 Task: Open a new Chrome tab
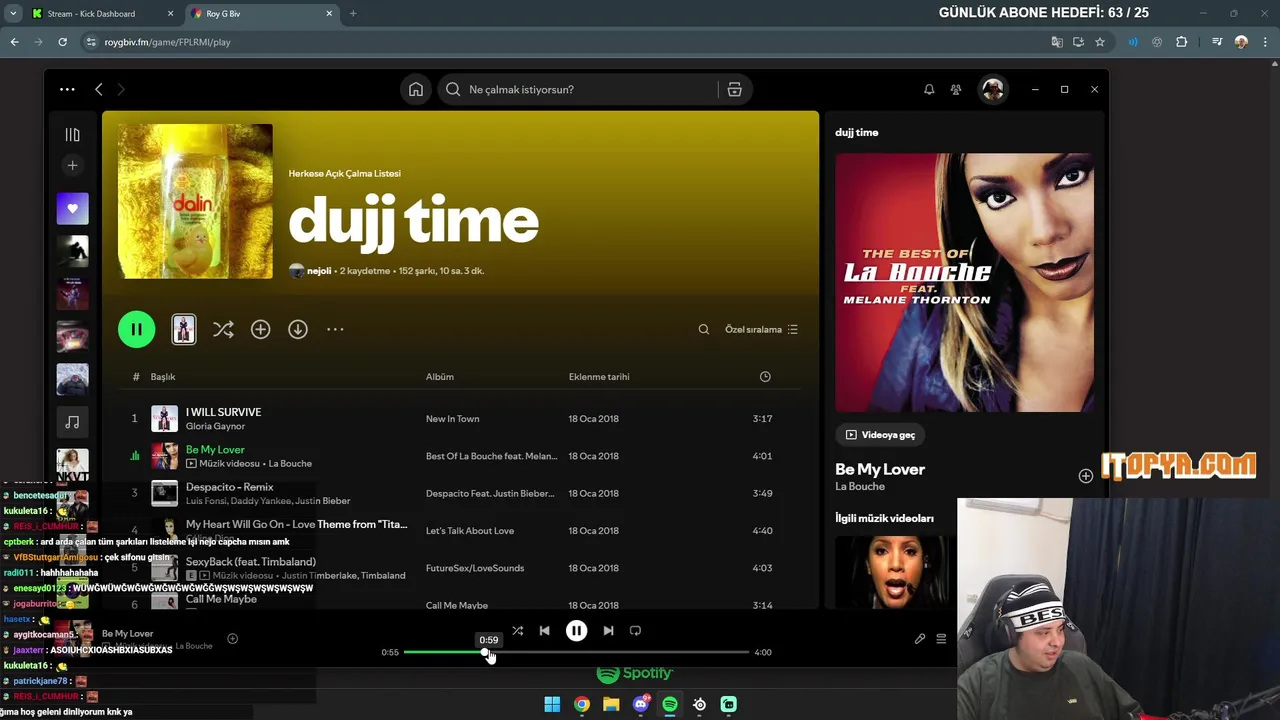[x=352, y=14]
